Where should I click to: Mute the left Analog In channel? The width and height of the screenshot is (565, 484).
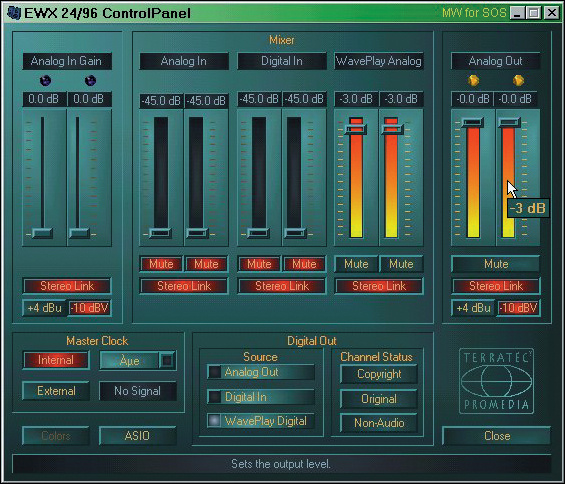coord(161,264)
